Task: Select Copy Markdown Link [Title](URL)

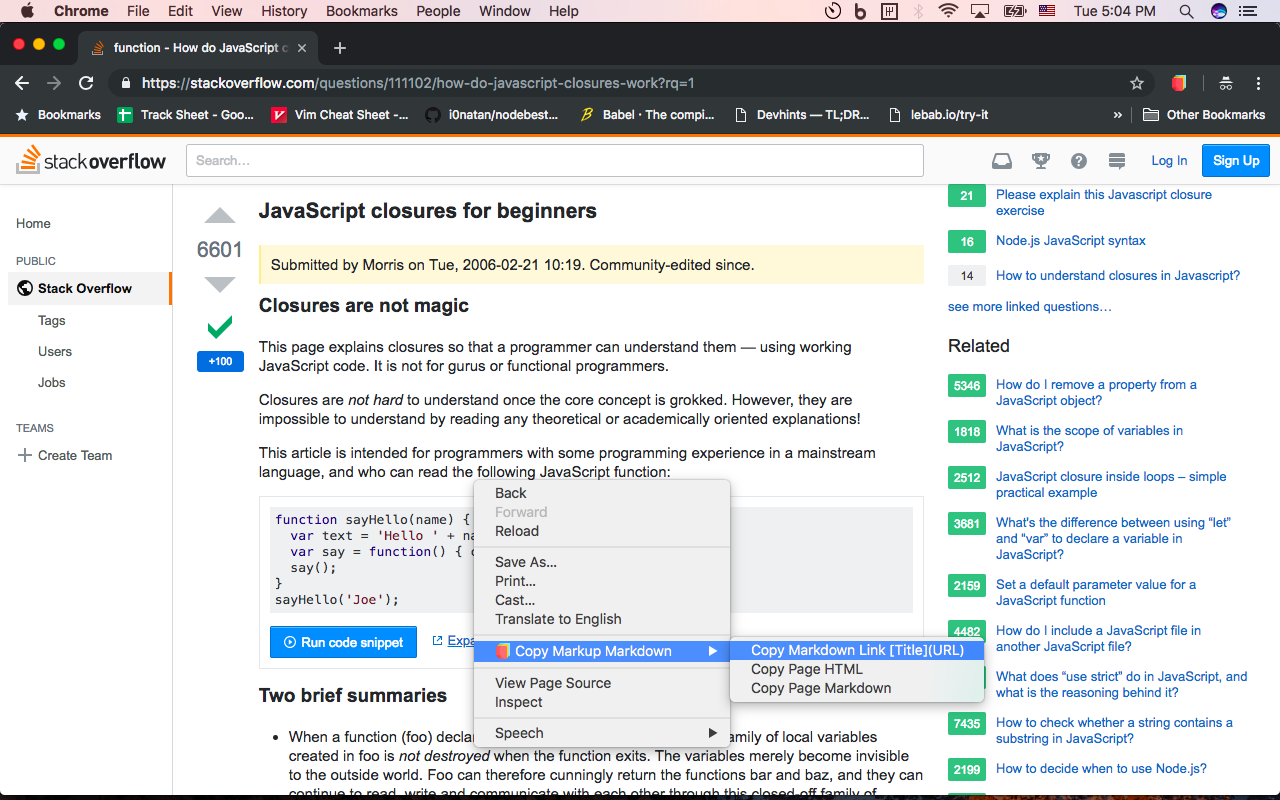Action: click(857, 650)
